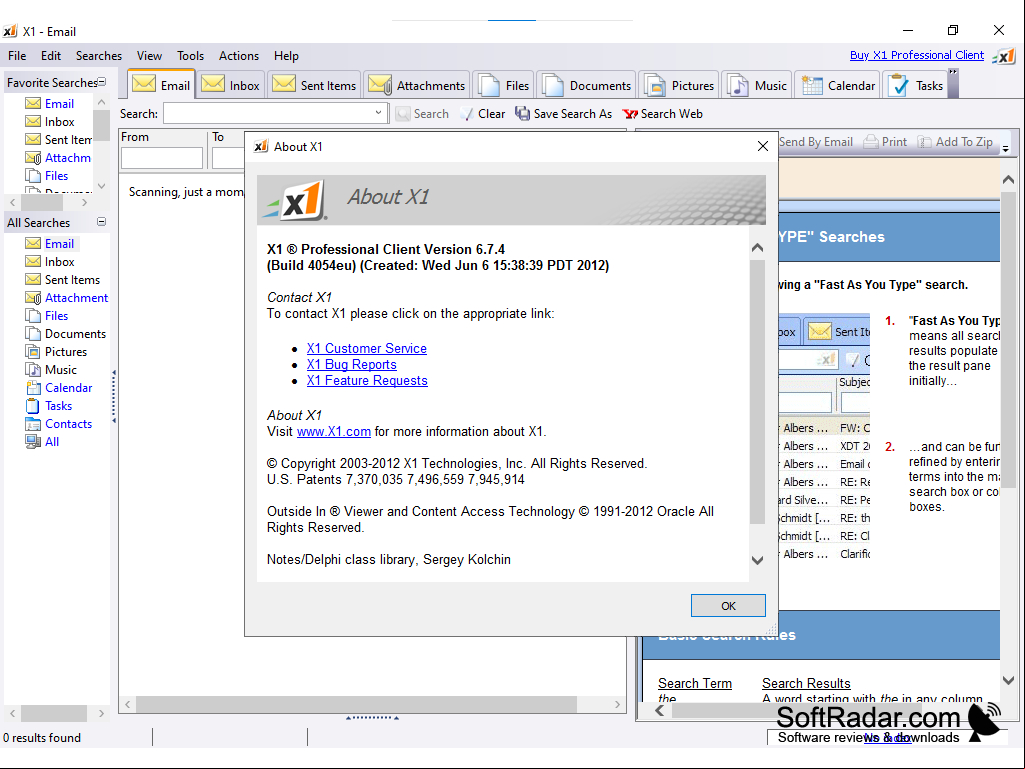The image size is (1025, 769).
Task: Open the Search box dropdown arrow
Action: tap(378, 113)
